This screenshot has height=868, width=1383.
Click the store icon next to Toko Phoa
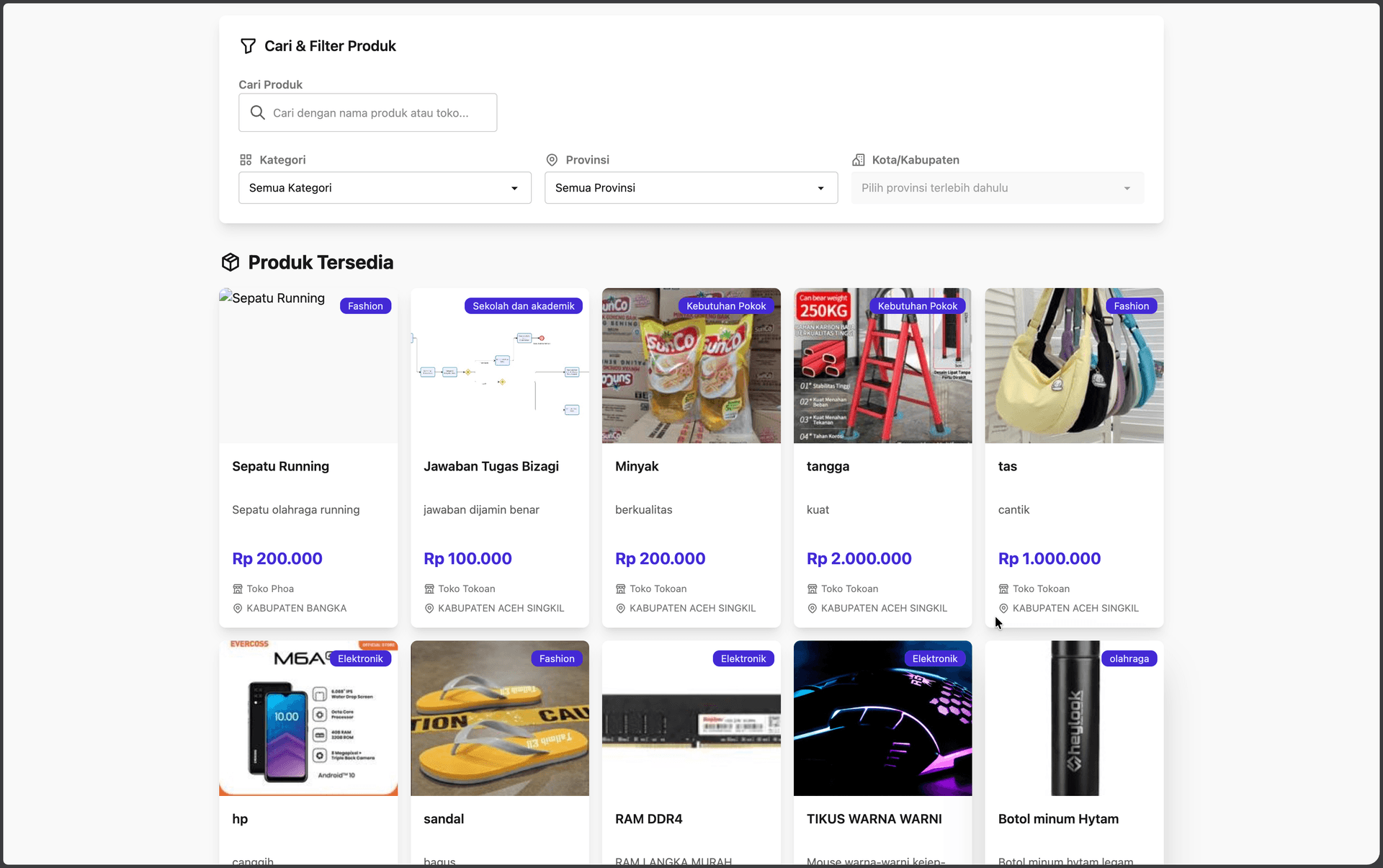coord(238,589)
